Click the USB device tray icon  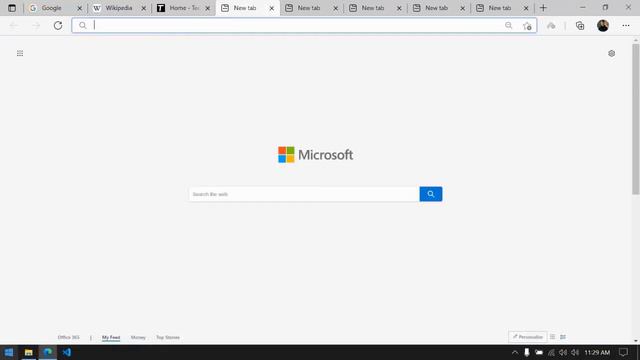click(527, 352)
